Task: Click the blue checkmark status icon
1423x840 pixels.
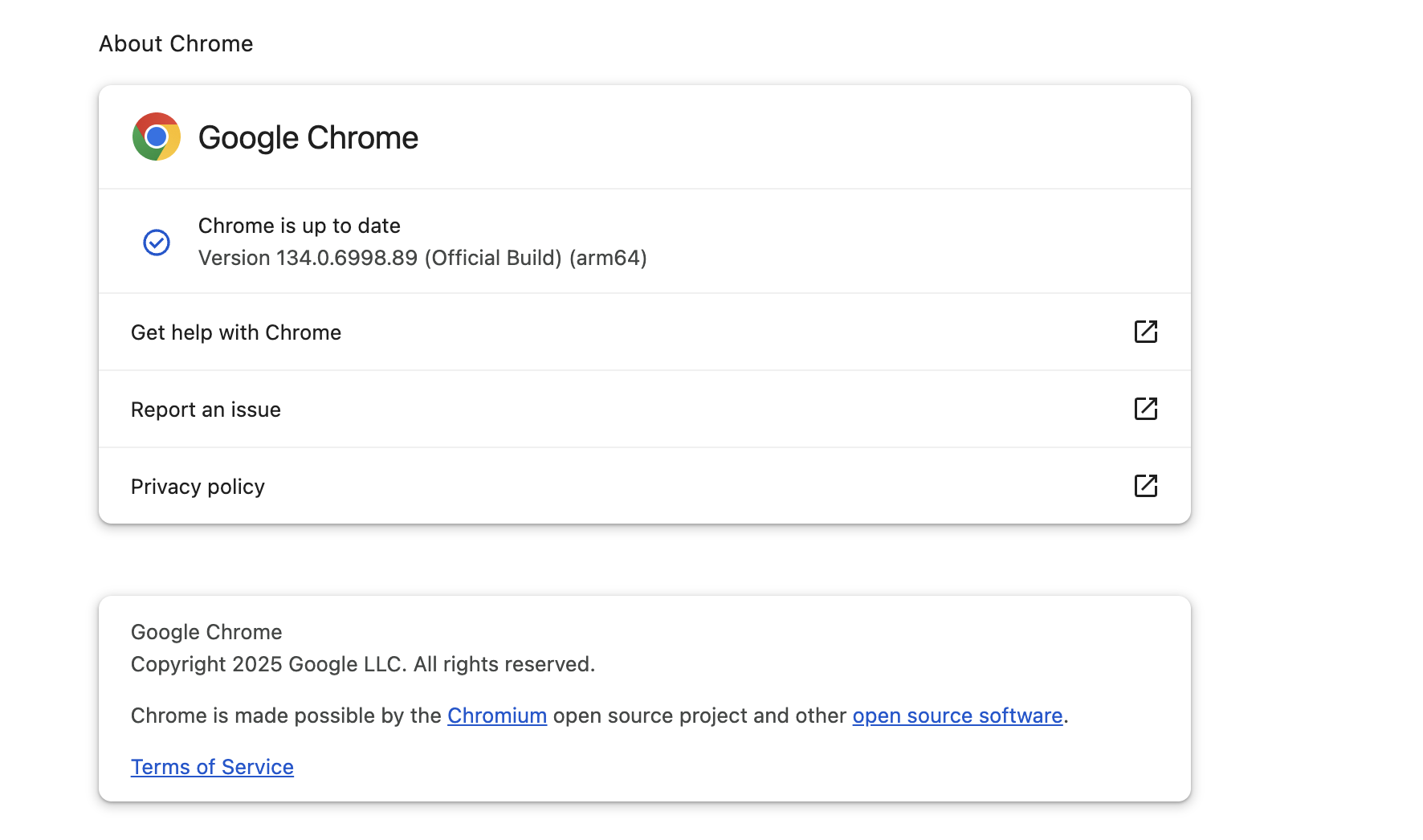Action: click(157, 242)
